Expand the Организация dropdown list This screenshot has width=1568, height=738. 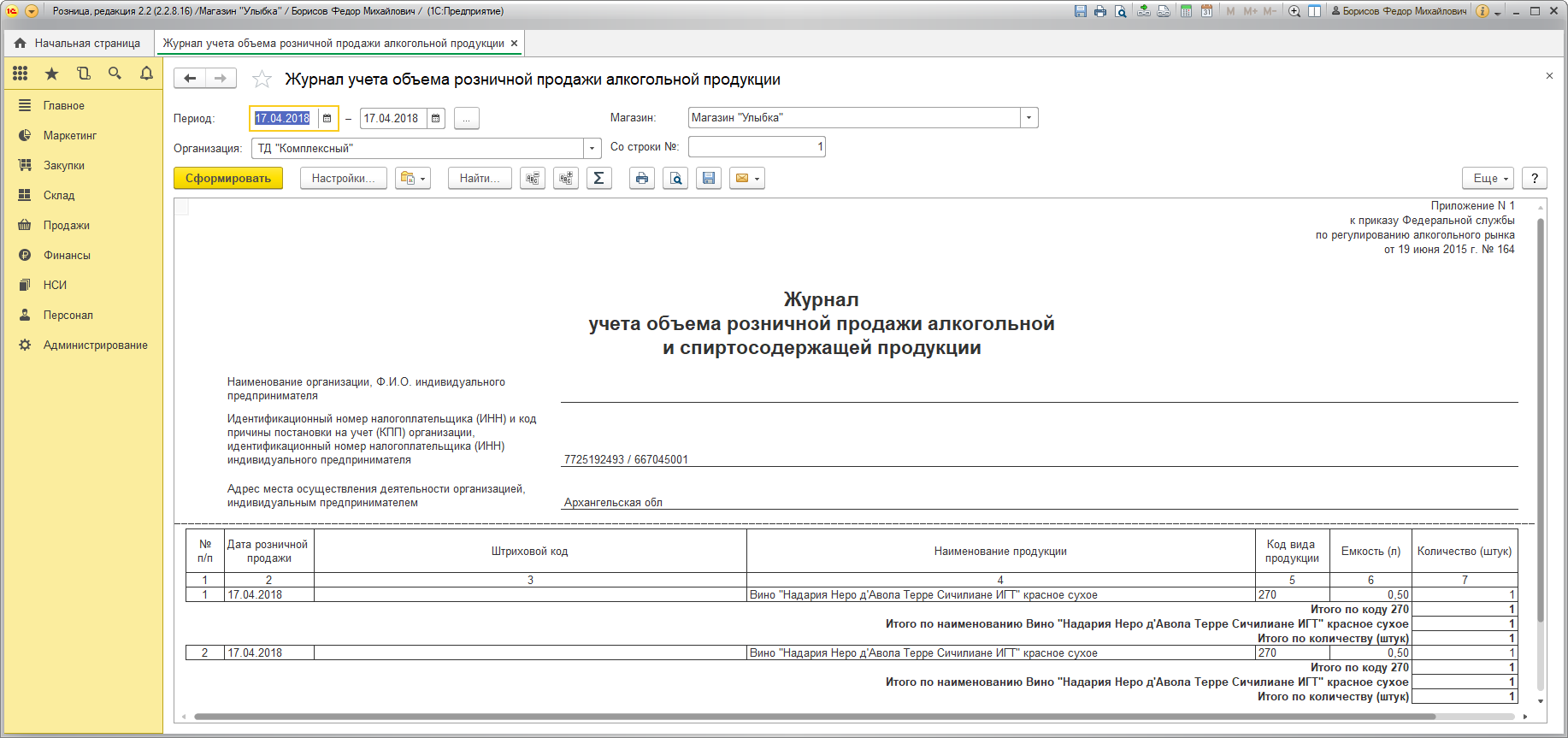(592, 149)
